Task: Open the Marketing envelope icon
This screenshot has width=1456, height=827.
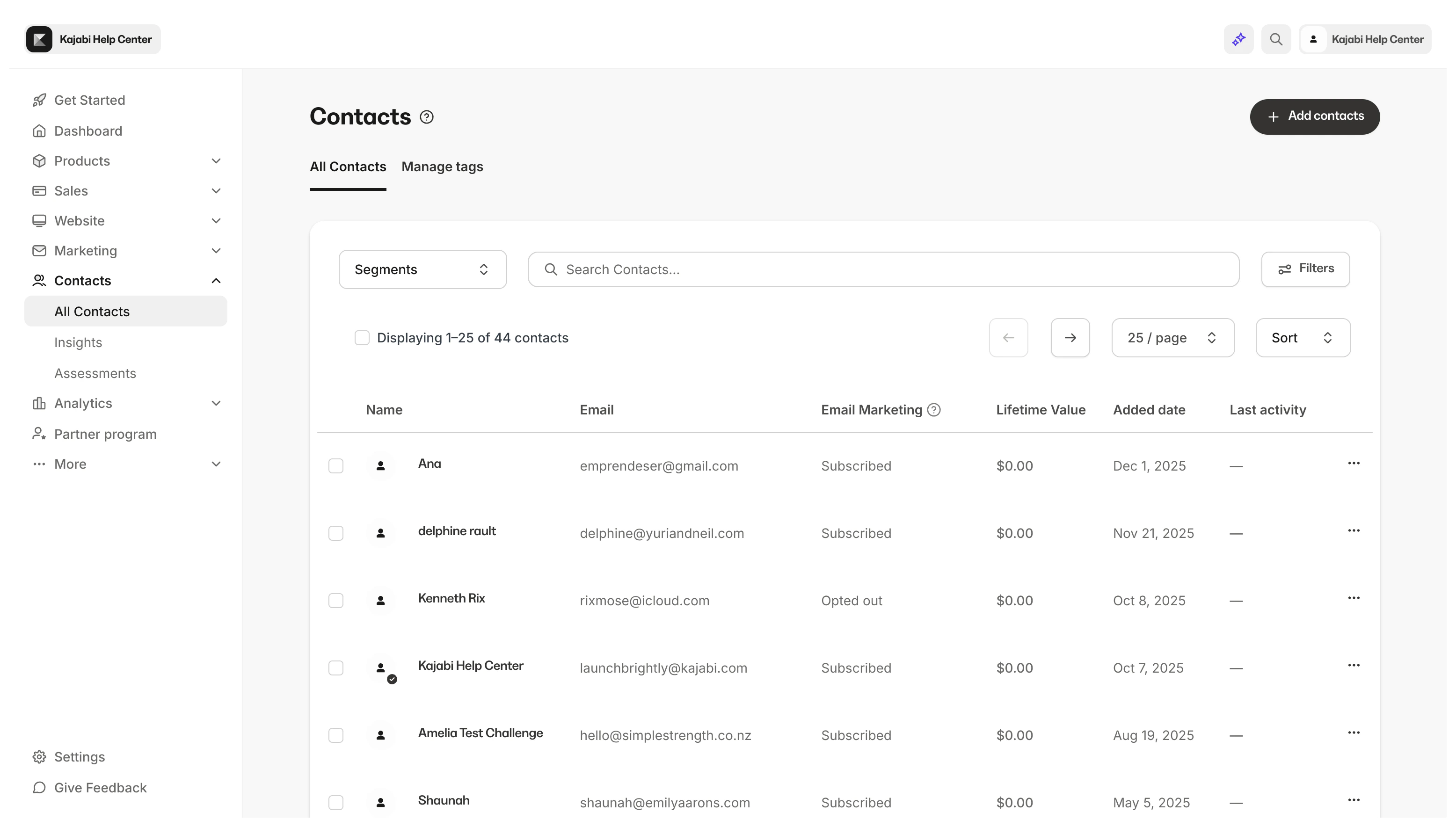Action: 39,251
